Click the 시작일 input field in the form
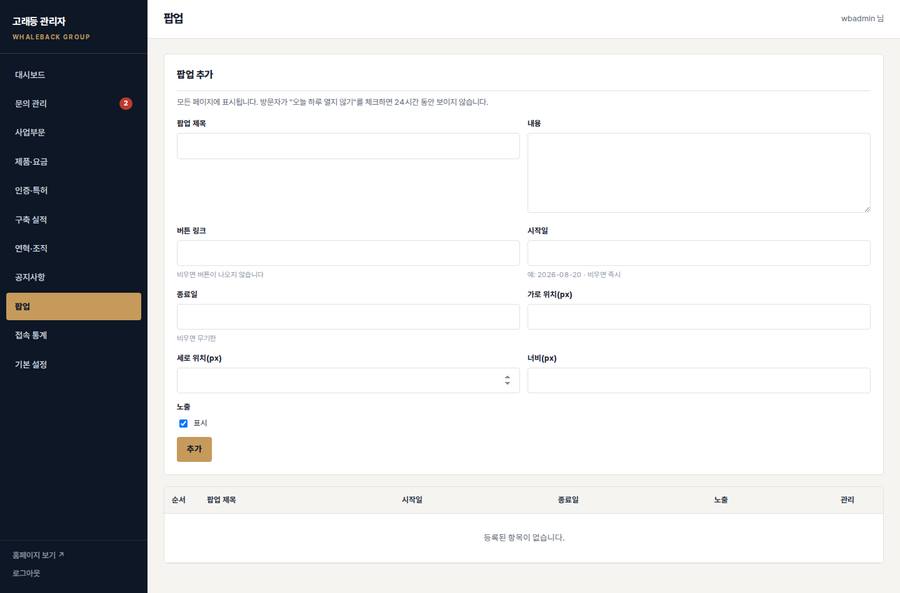 click(699, 253)
